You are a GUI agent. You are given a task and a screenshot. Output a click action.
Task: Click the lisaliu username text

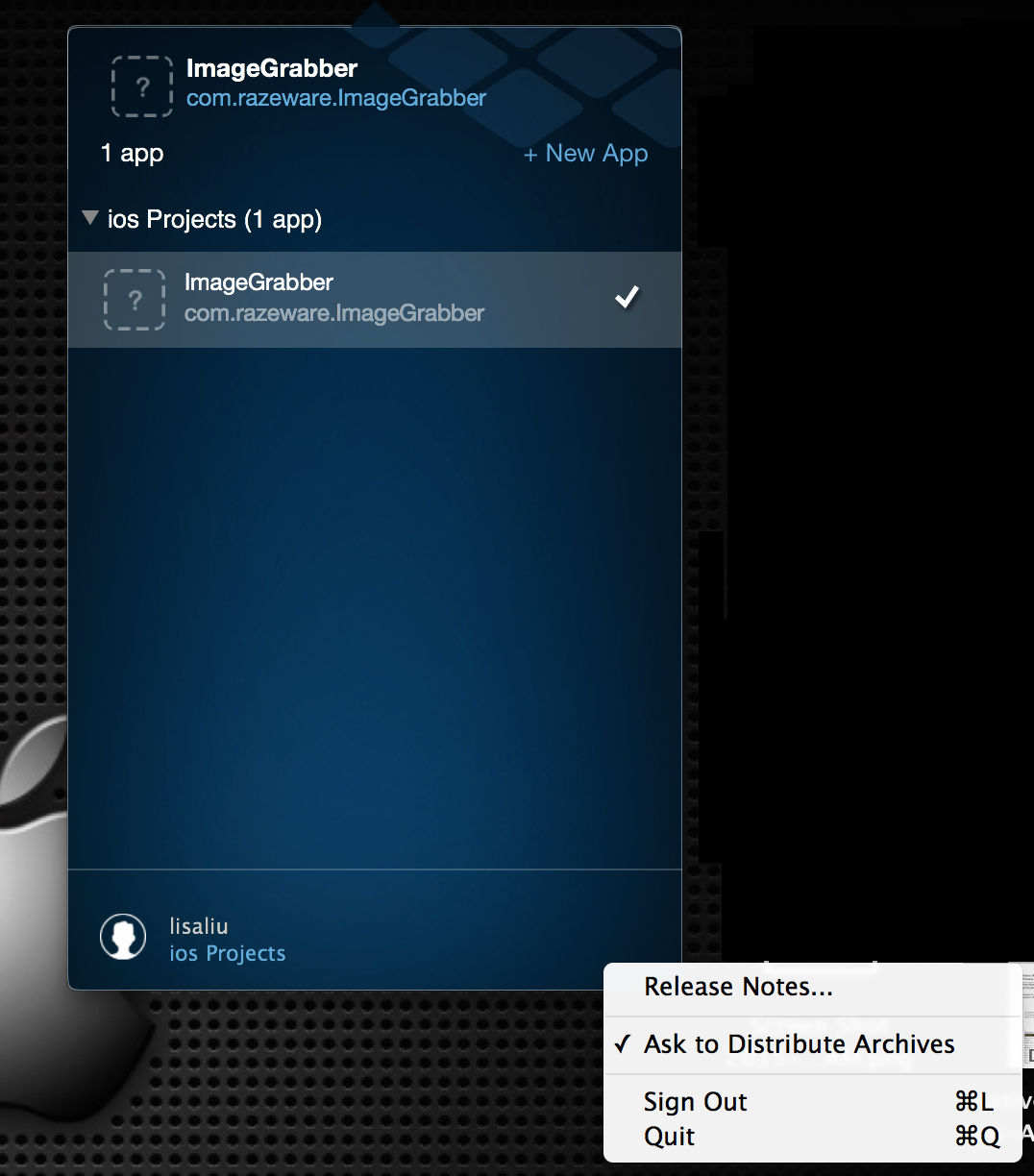[199, 926]
